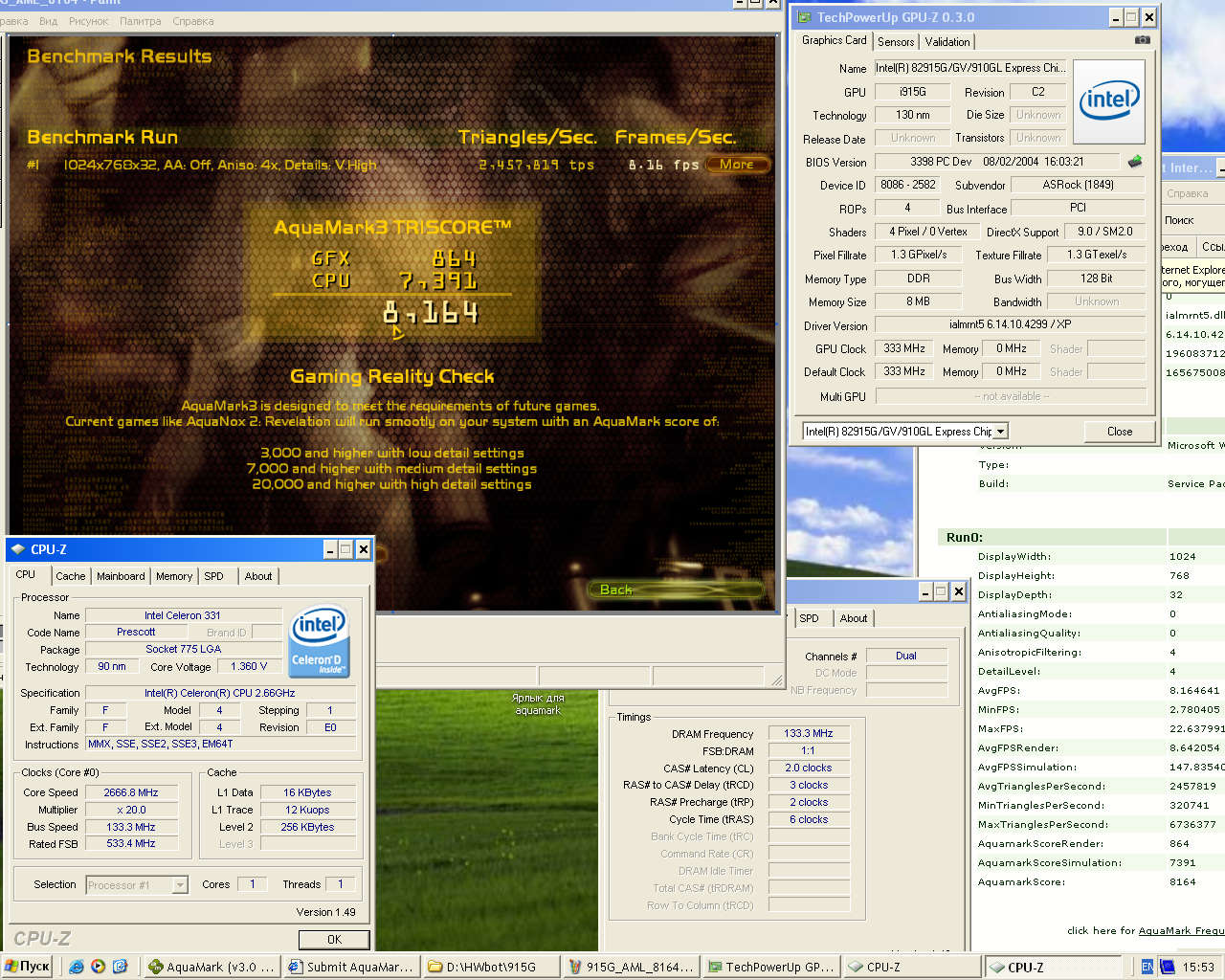Image resolution: width=1225 pixels, height=980 pixels.
Task: Open the GPU selection dropdown in GPU-Z
Action: 1000,432
